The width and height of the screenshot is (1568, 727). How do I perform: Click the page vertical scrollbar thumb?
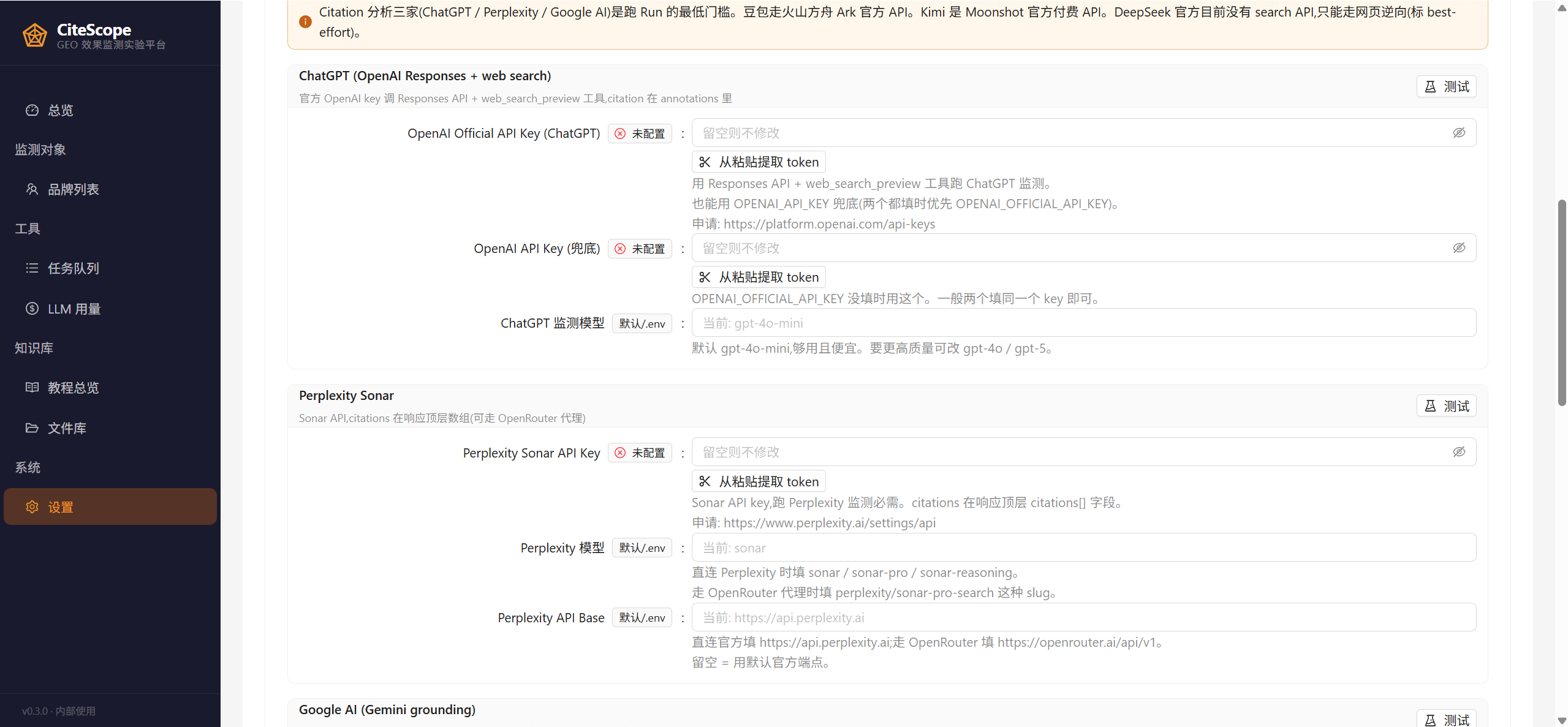point(1562,303)
